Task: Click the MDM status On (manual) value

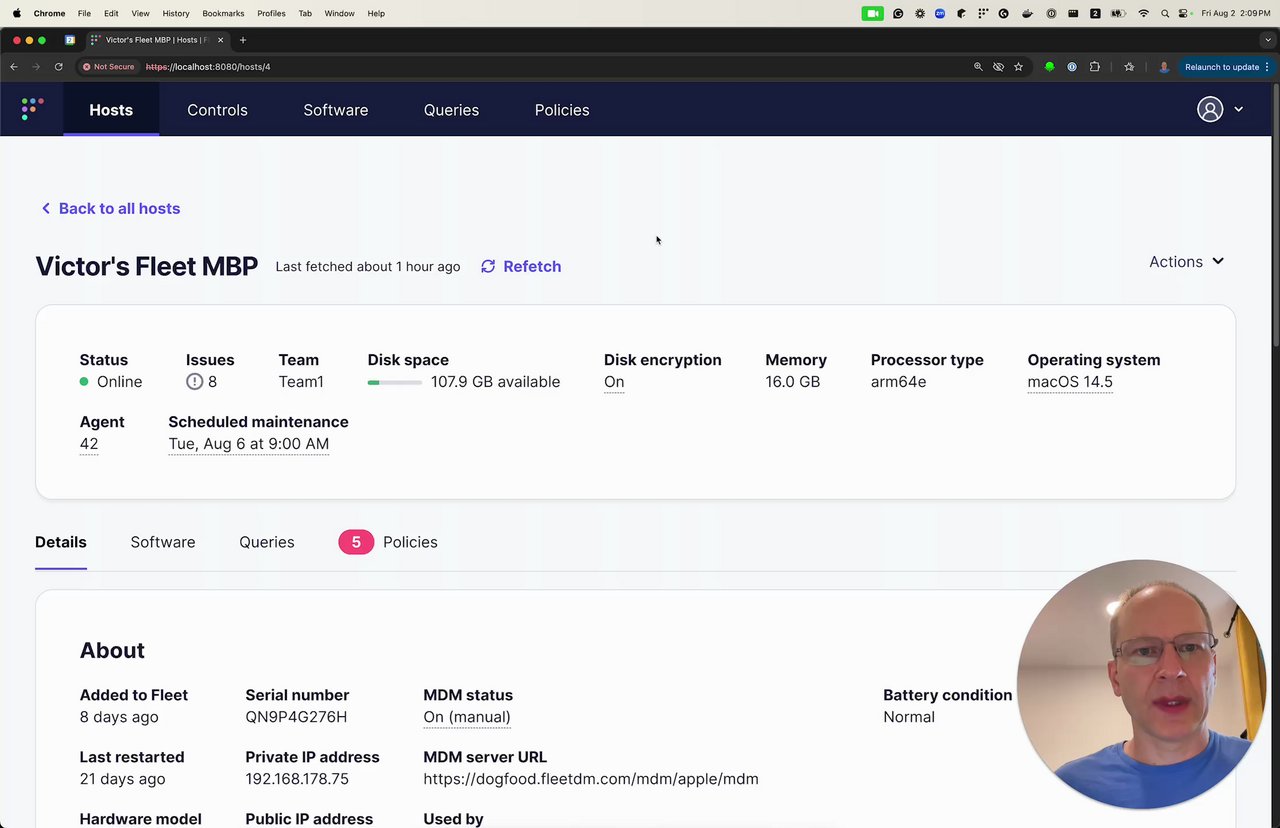Action: 467,717
